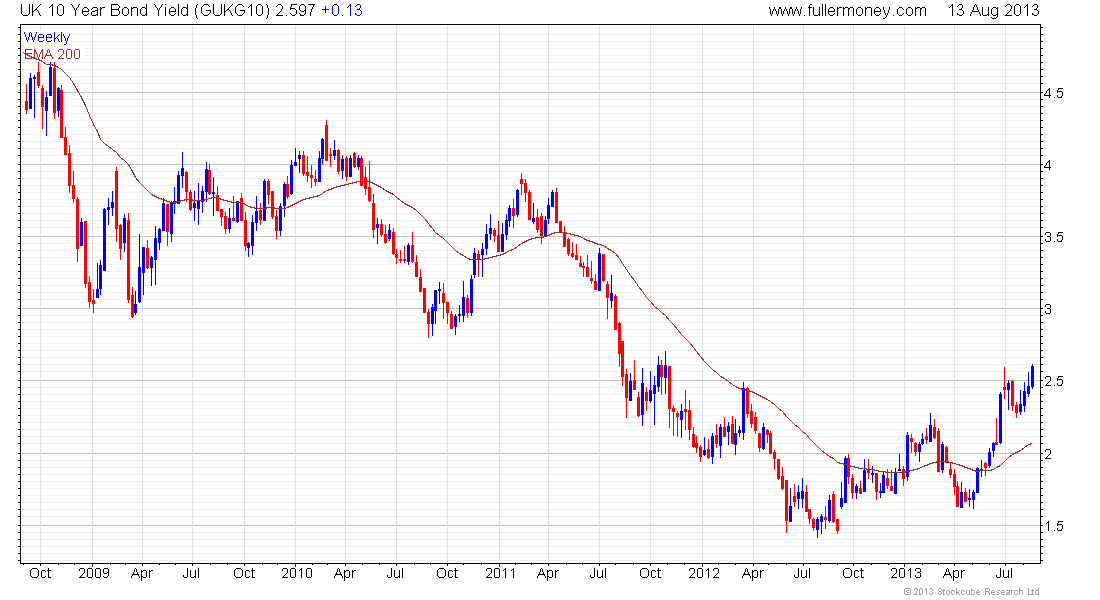Screen dimensions: 1100x600
Task: Click the 4 y-axis label
Action: [x=1048, y=166]
